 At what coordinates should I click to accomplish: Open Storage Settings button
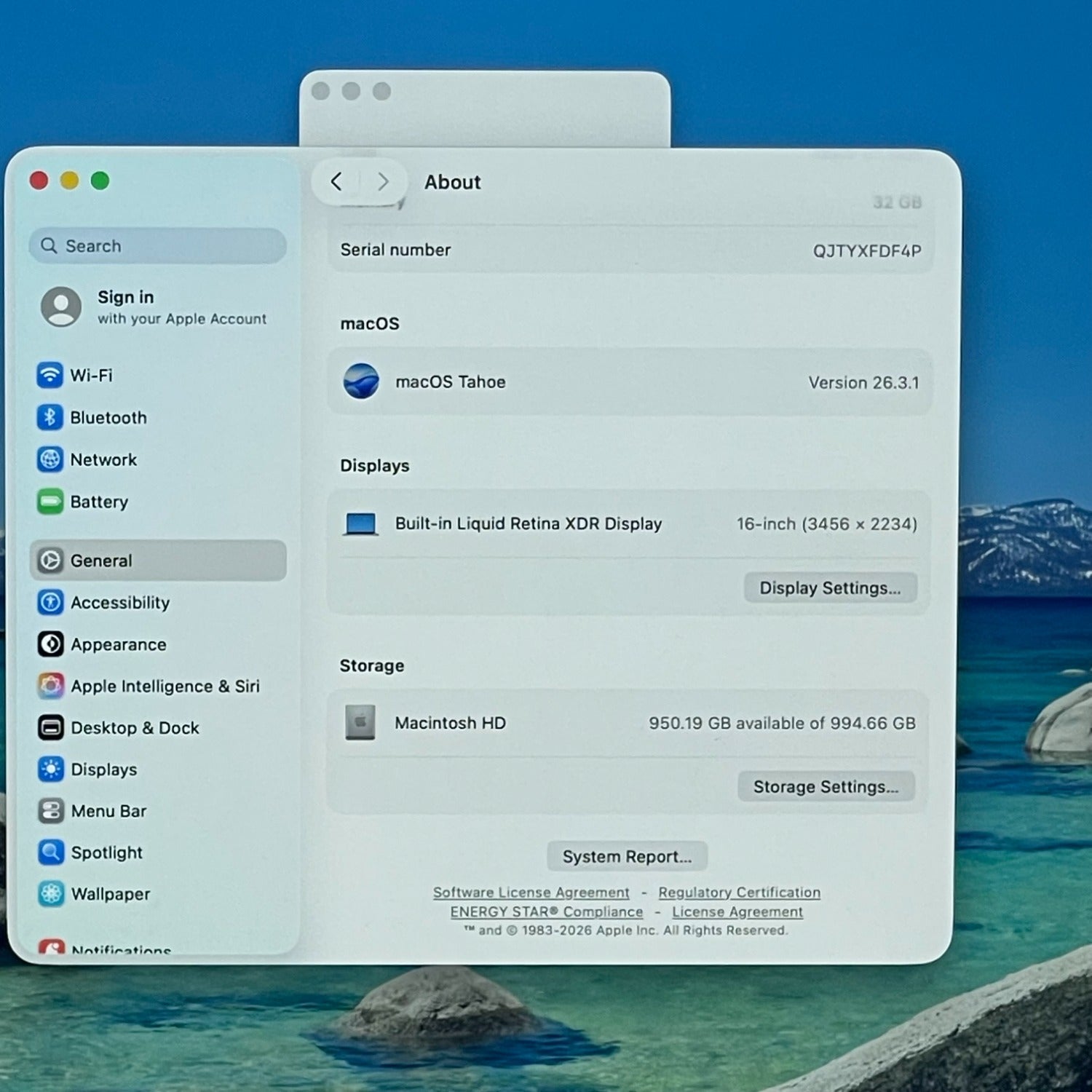coord(826,787)
